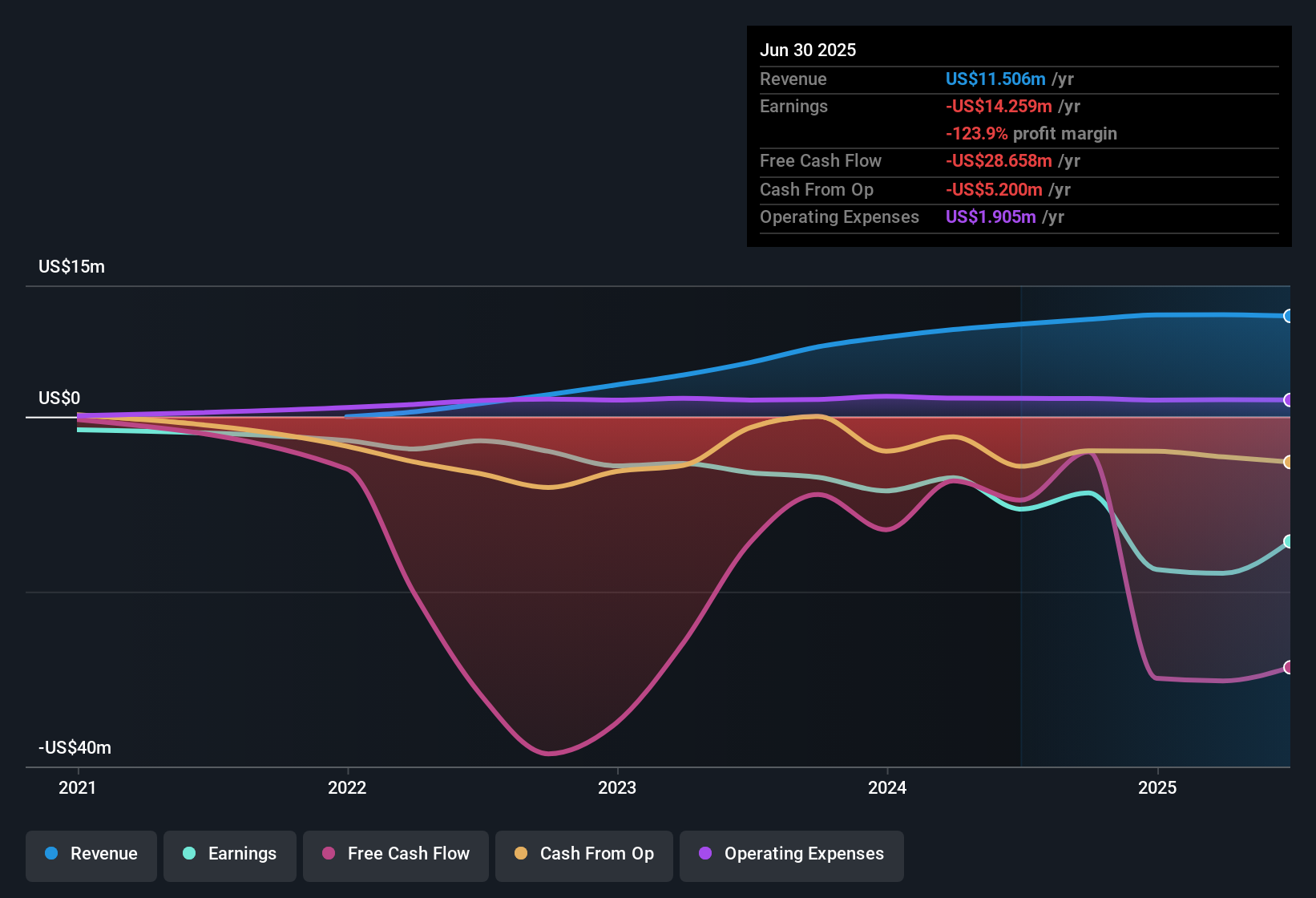
Task: Click the -US$14.259m earnings value
Action: [999, 106]
